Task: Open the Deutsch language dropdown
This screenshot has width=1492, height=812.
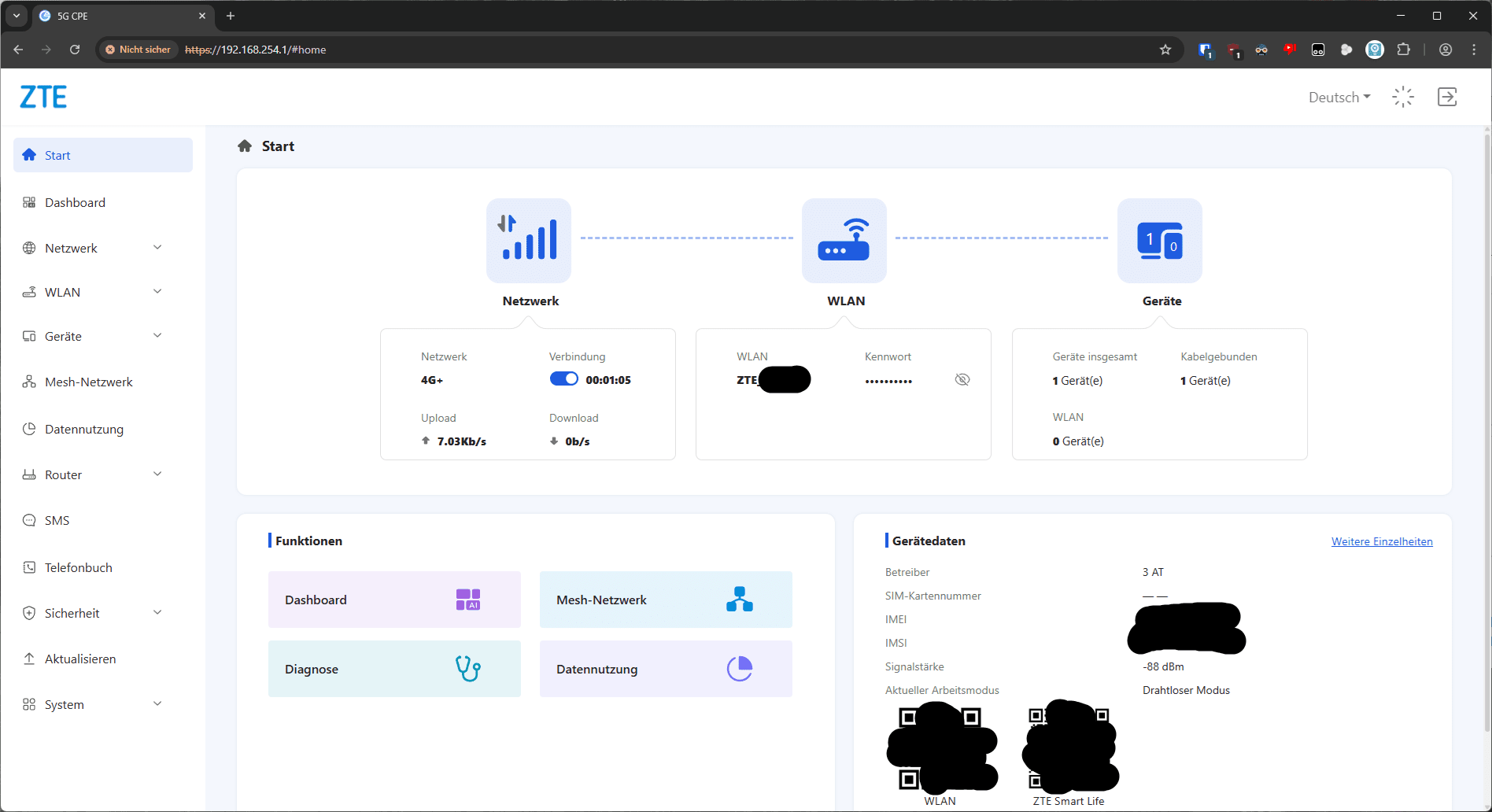Action: pos(1339,98)
